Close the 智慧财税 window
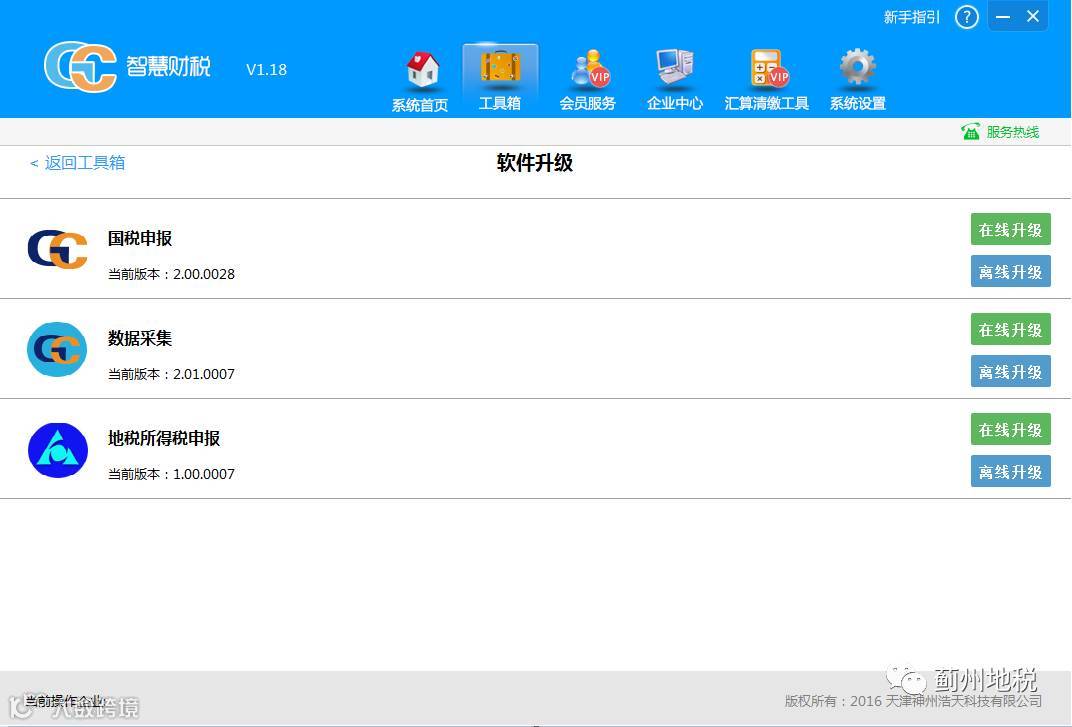Image resolution: width=1072 pixels, height=727 pixels. pyautogui.click(x=1033, y=16)
